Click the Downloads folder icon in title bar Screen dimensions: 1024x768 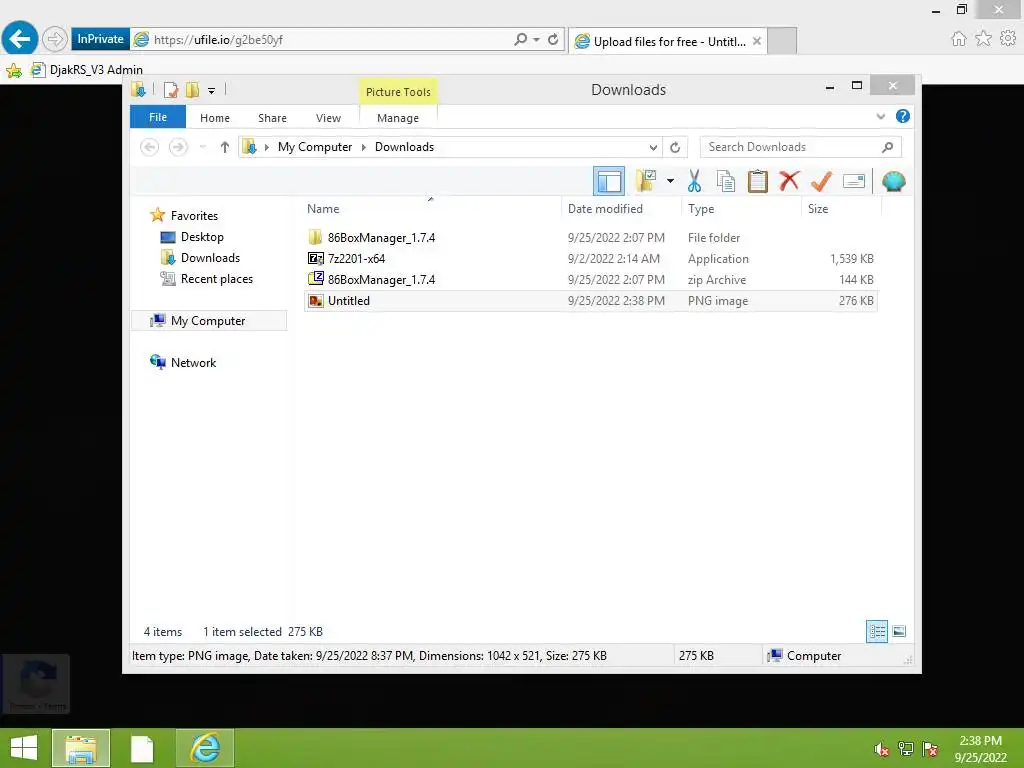(x=138, y=89)
